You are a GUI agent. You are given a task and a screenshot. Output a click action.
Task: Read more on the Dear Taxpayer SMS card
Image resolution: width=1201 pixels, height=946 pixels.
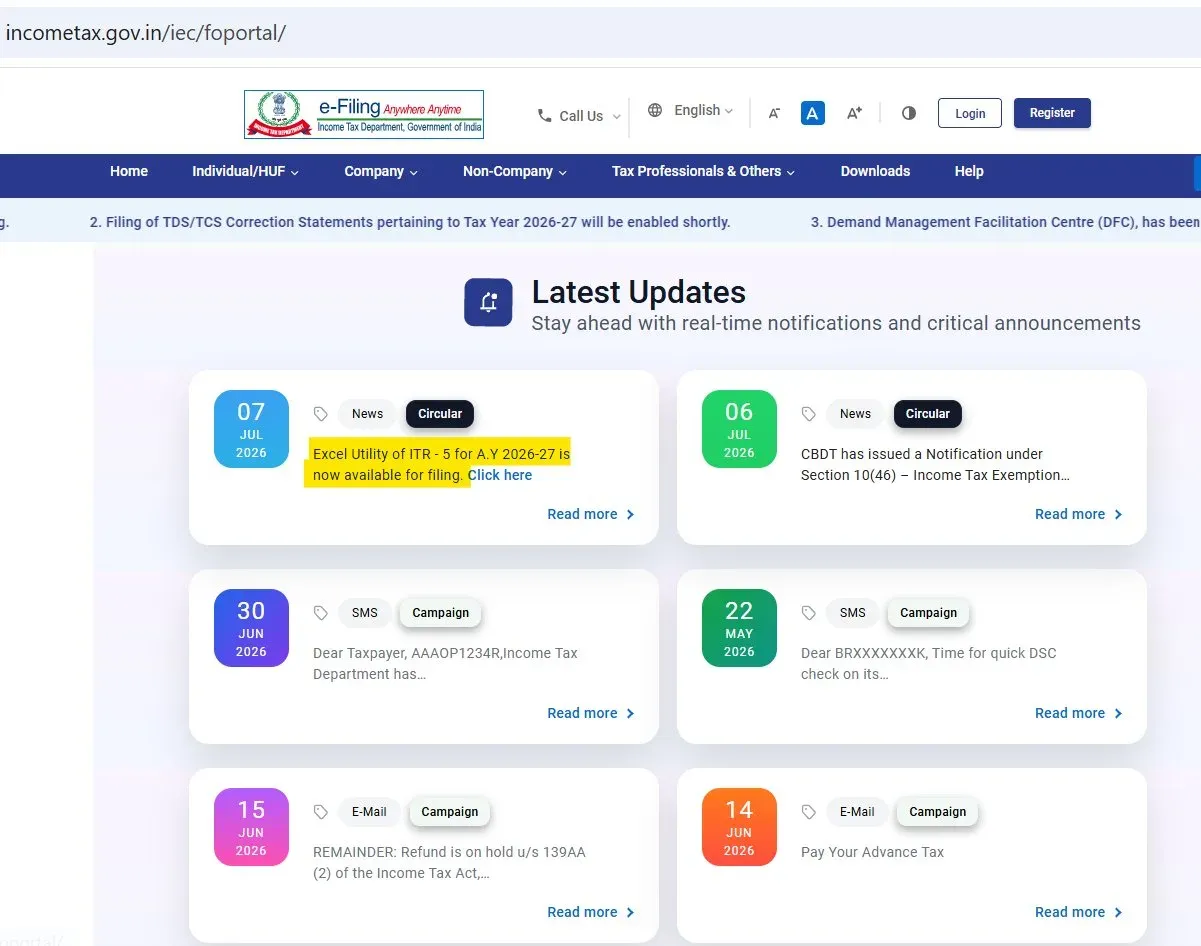coord(591,713)
